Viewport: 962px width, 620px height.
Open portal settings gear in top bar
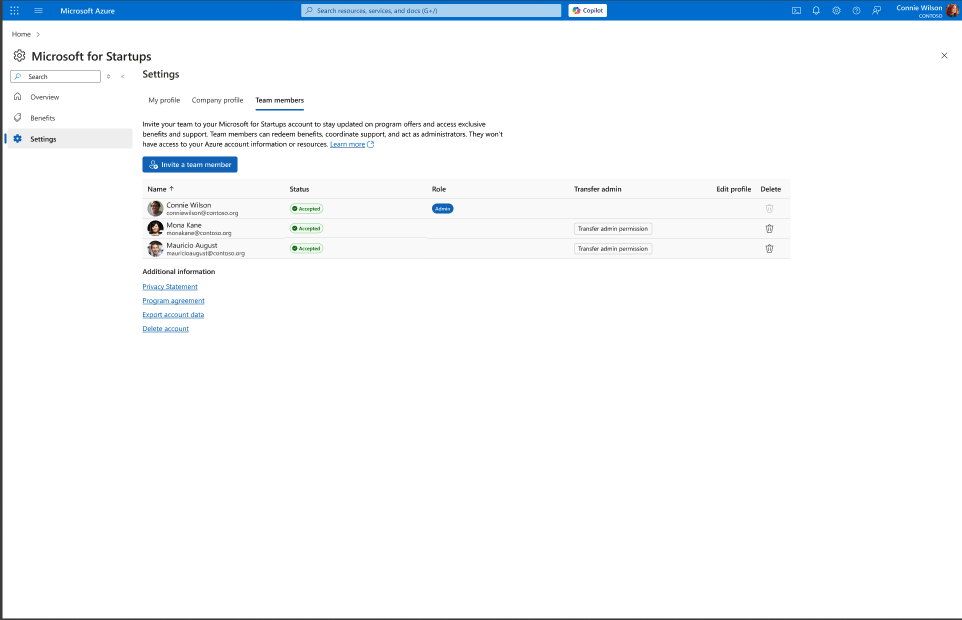(x=836, y=10)
